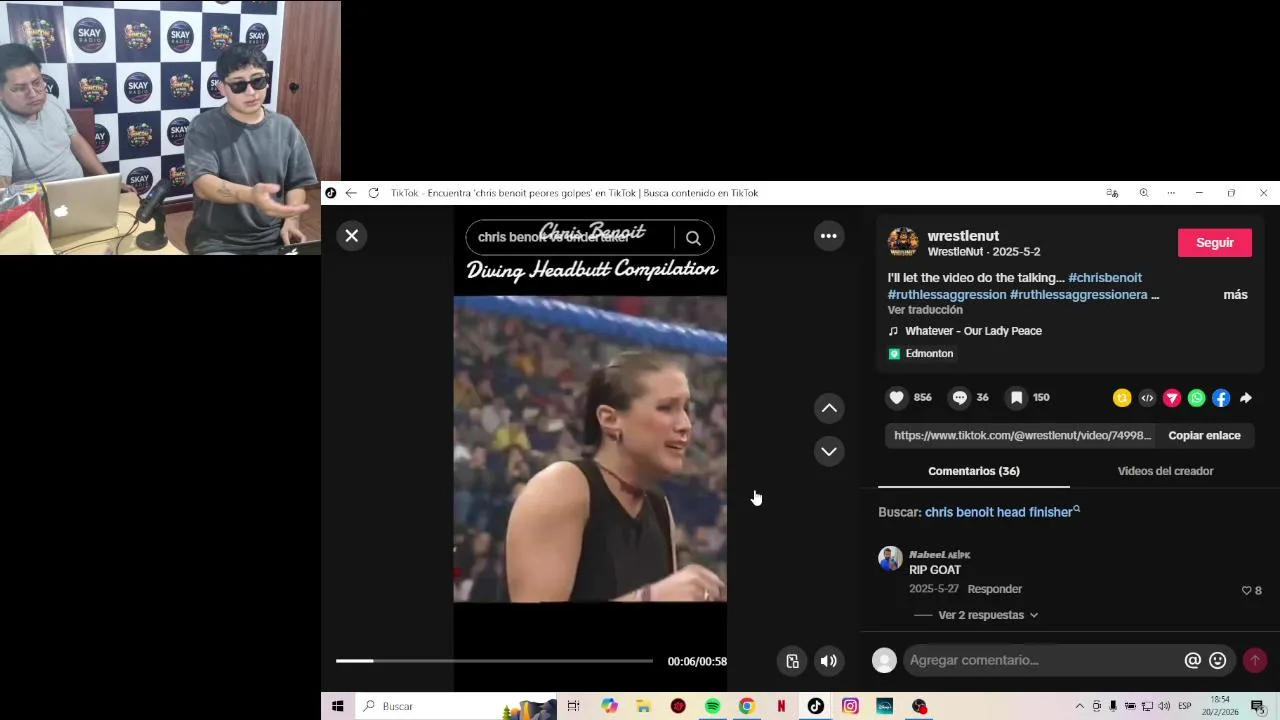Open Task View on taskbar
Screen dimensions: 1280x720
coord(573,706)
